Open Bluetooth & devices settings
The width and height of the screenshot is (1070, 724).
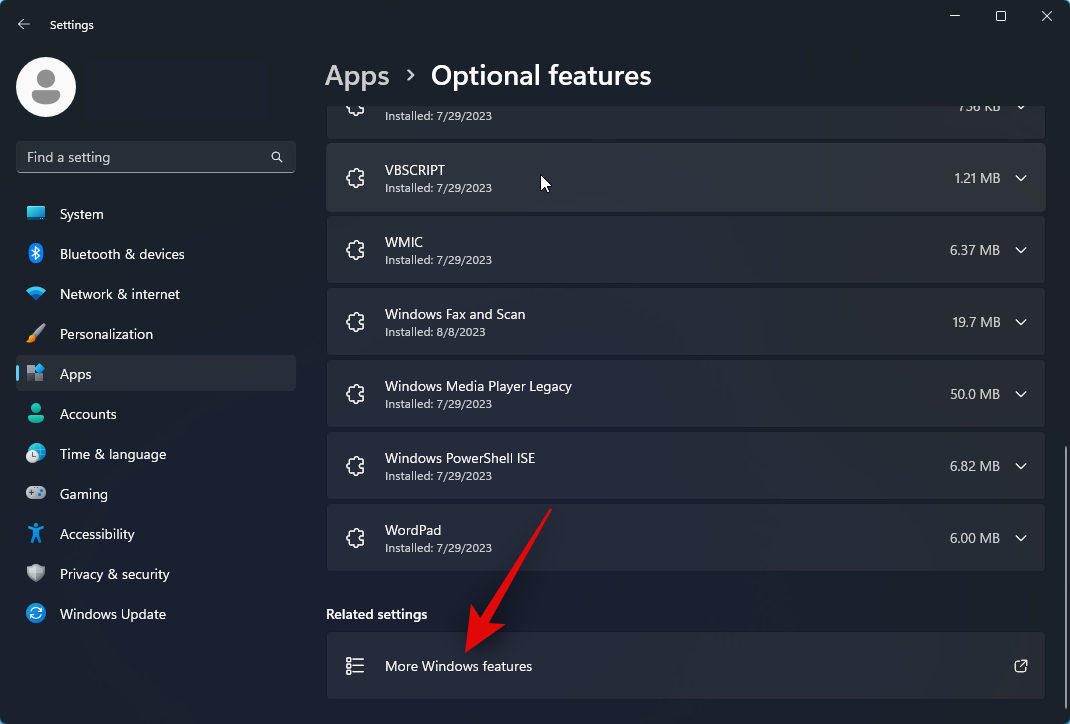point(121,254)
